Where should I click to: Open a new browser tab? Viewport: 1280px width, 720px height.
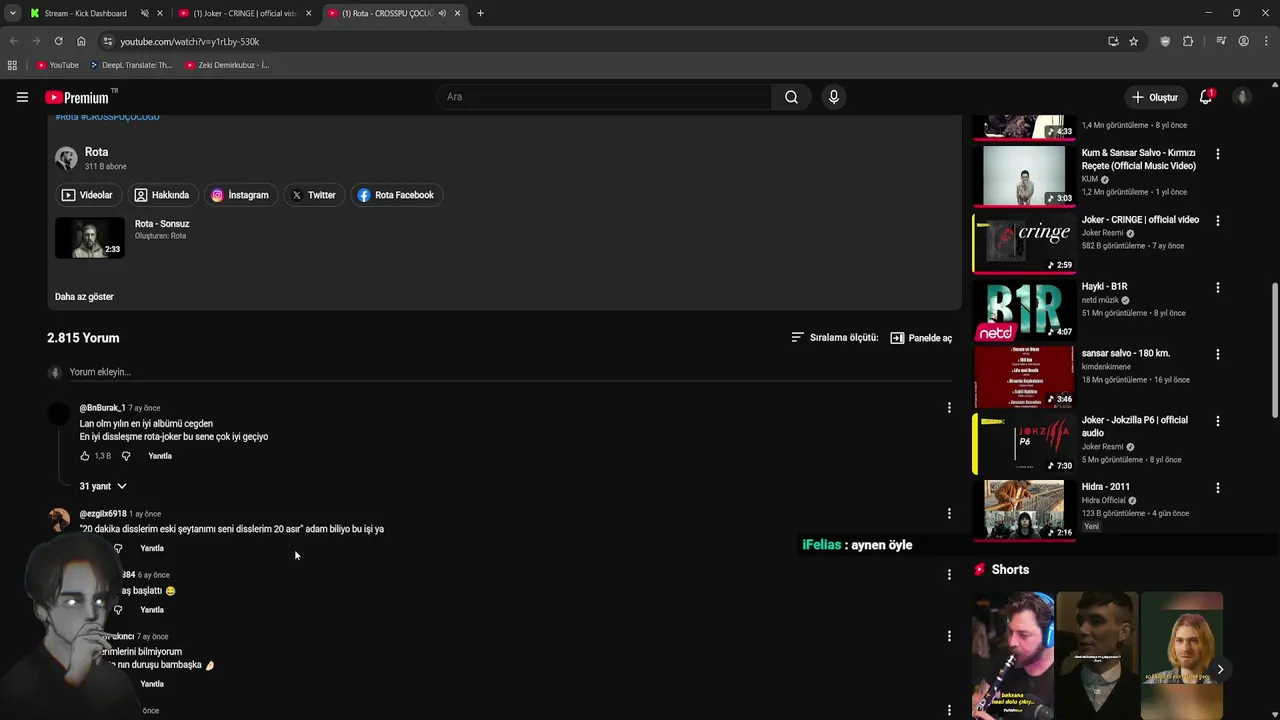pyautogui.click(x=480, y=13)
